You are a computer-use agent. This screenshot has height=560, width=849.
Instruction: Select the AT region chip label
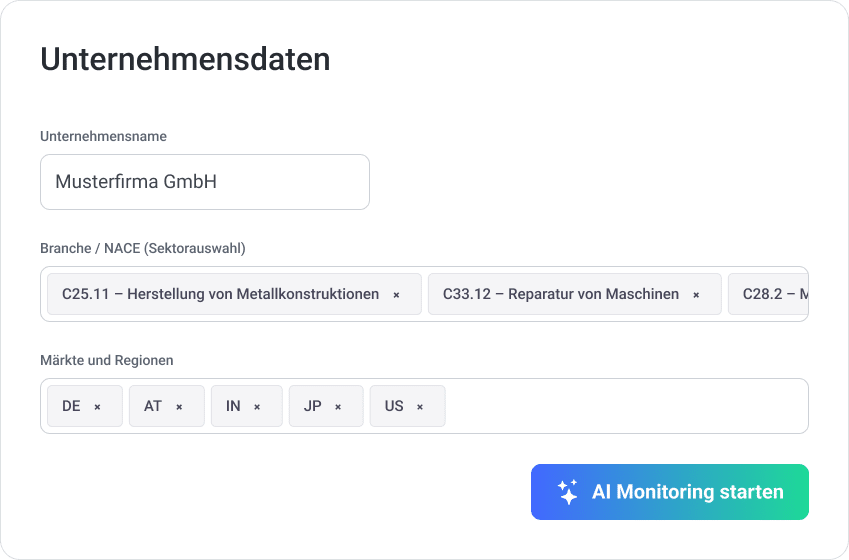[x=153, y=406]
